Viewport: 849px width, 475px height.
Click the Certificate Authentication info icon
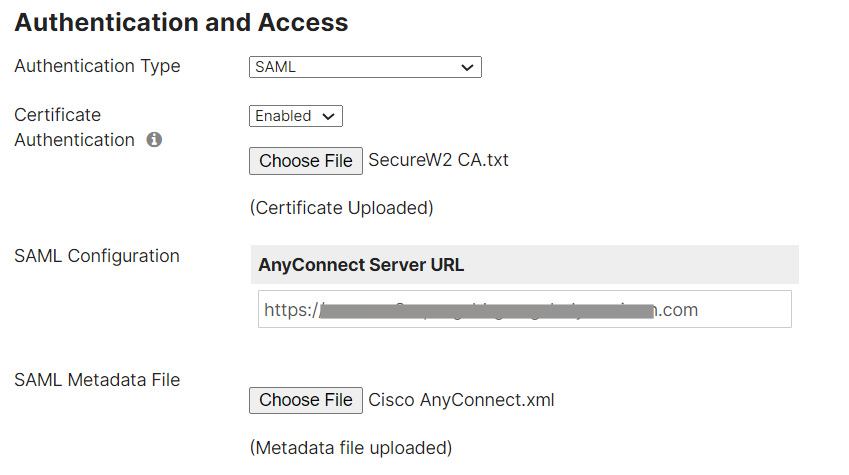[154, 140]
